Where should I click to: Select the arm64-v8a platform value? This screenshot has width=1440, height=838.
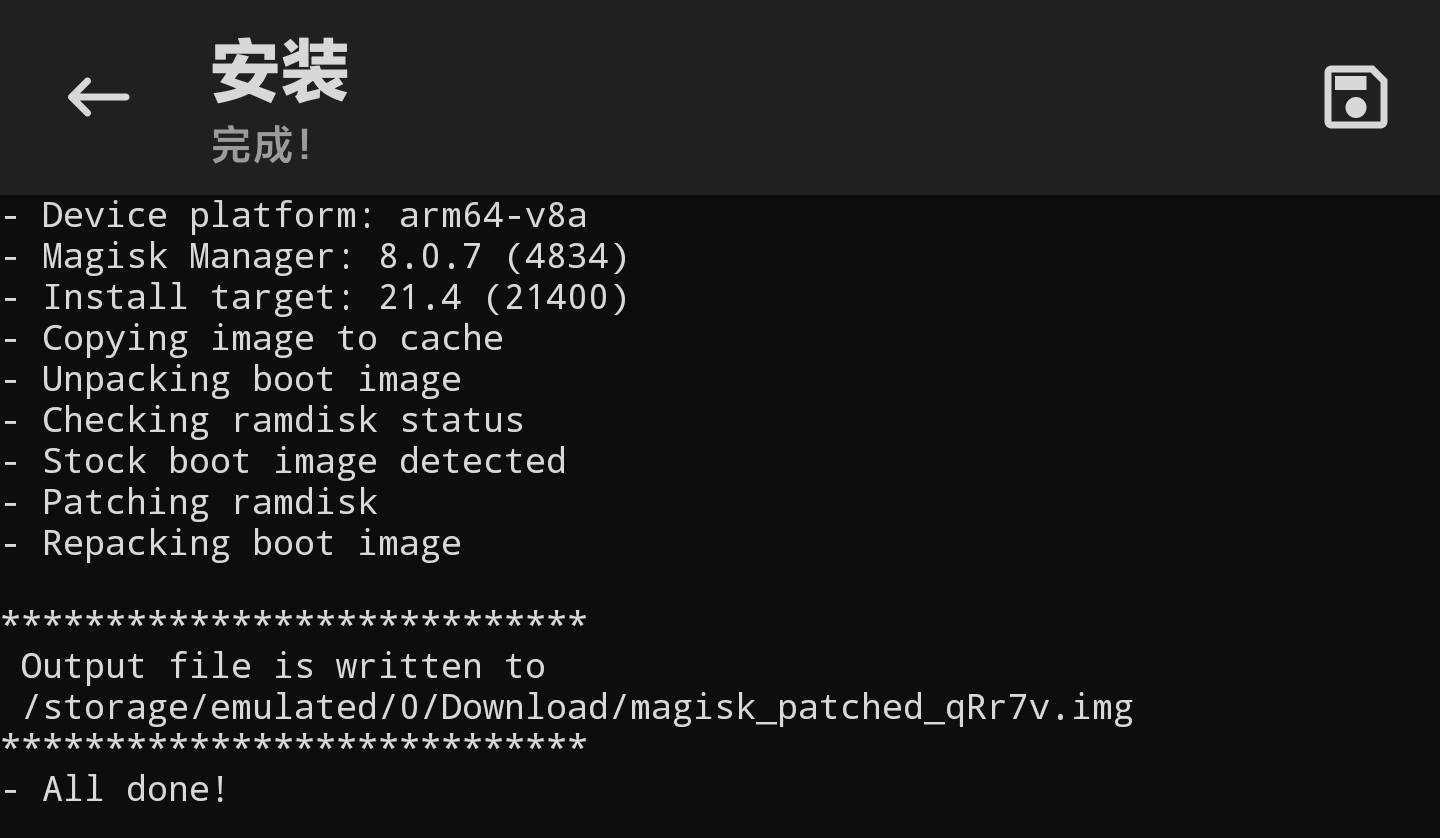(x=492, y=215)
